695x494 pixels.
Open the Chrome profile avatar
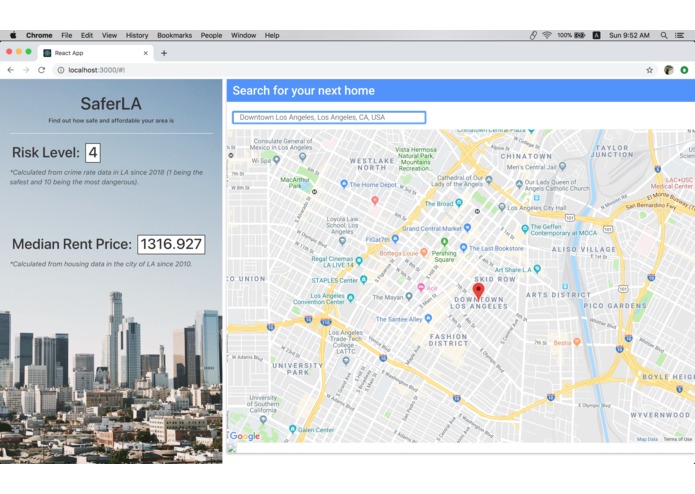coord(668,70)
